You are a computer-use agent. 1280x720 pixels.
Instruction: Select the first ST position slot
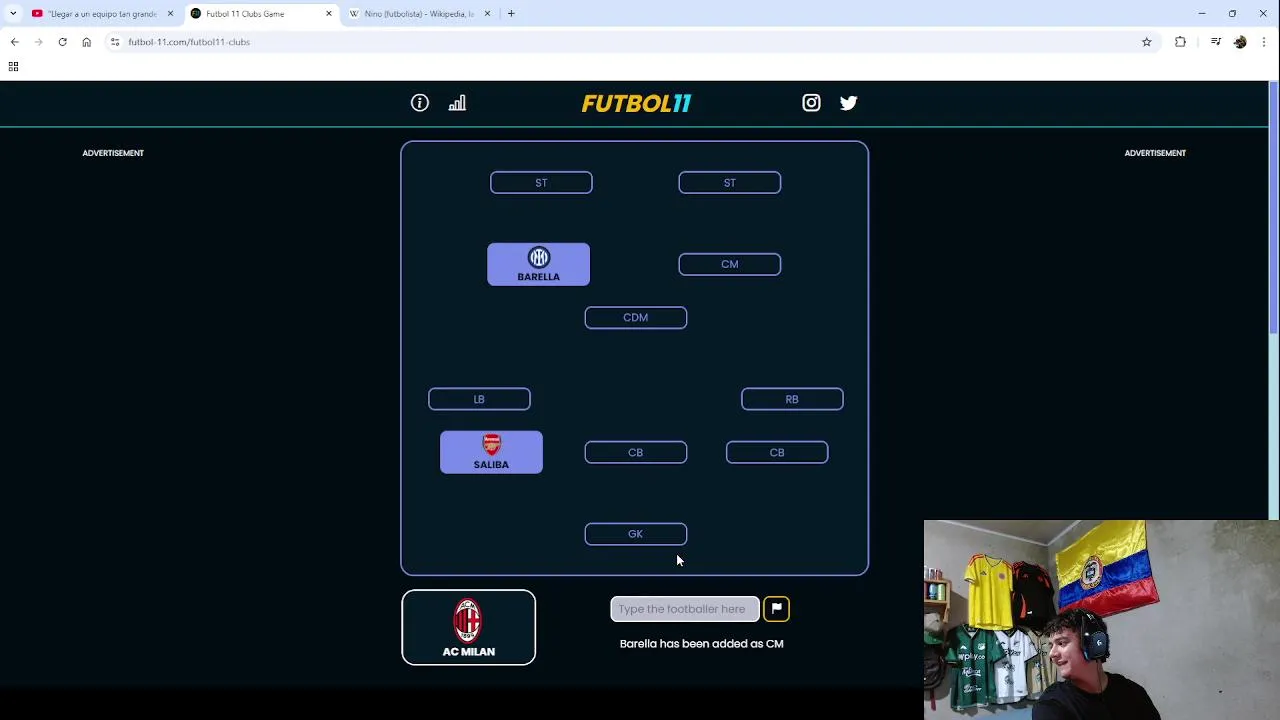[541, 182]
